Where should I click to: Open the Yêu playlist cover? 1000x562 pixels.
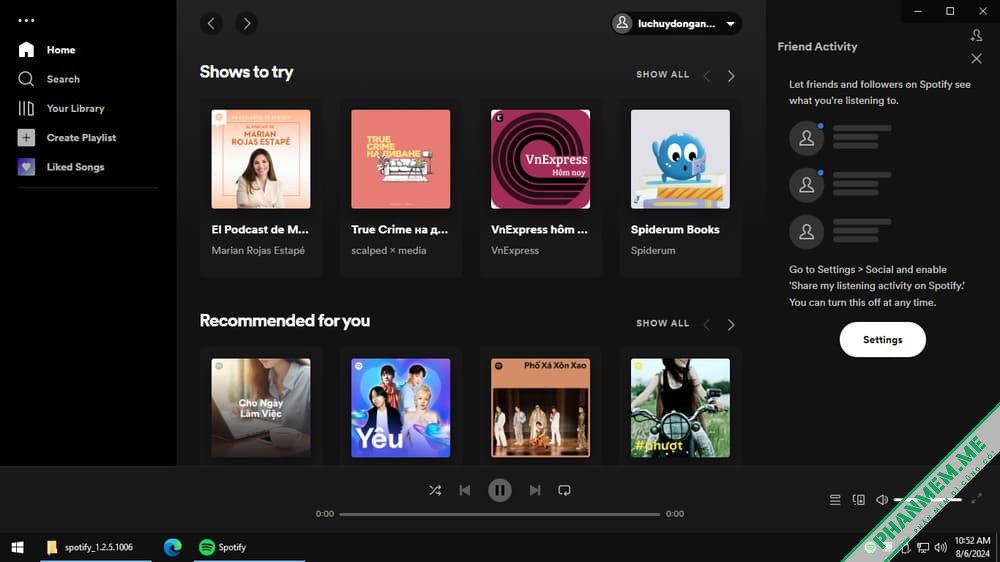(401, 408)
